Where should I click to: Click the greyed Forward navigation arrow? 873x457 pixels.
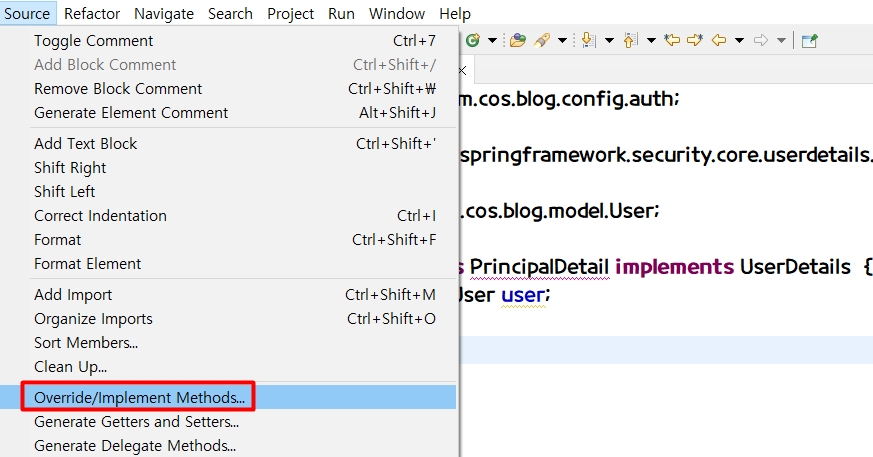[761, 40]
